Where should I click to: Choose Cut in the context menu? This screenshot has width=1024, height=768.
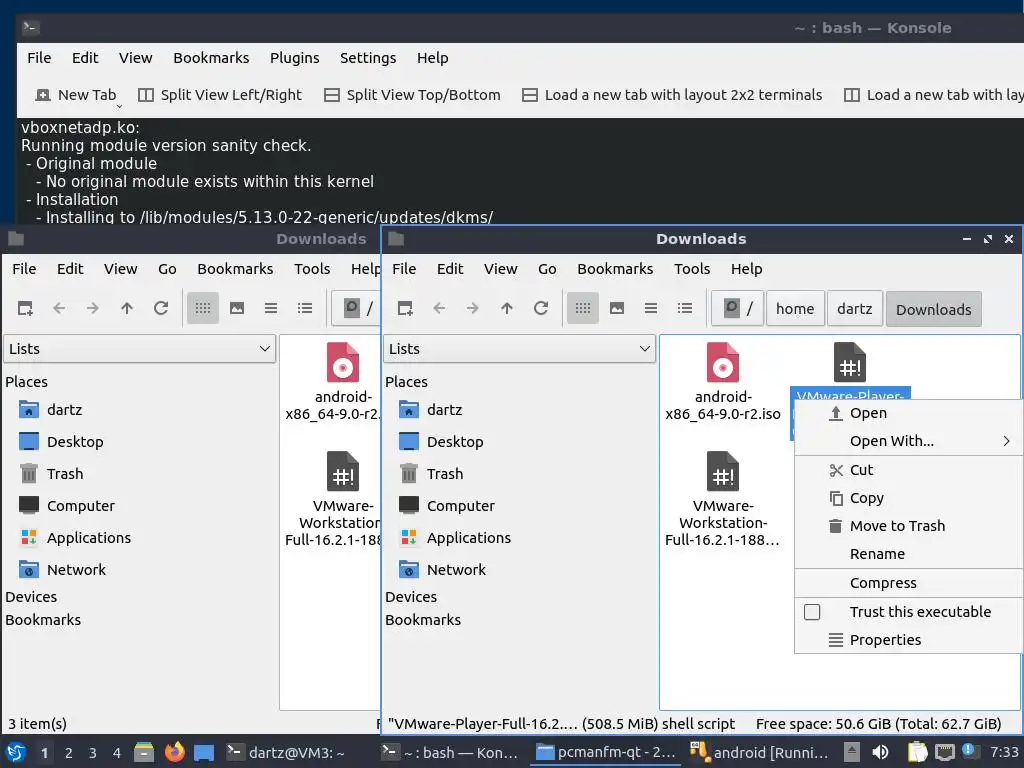click(x=908, y=470)
